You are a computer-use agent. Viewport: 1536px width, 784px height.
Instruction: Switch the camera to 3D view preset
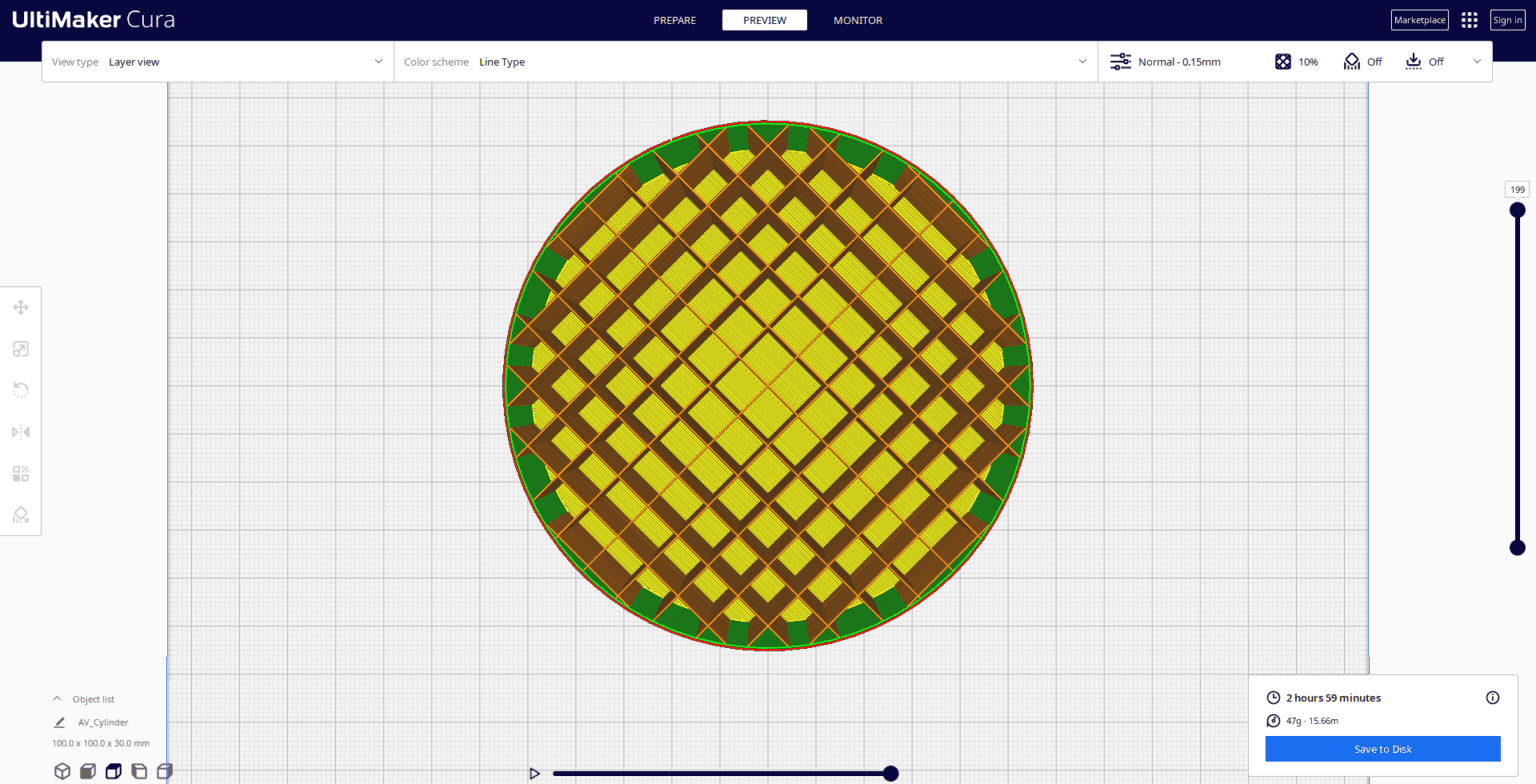click(x=62, y=771)
